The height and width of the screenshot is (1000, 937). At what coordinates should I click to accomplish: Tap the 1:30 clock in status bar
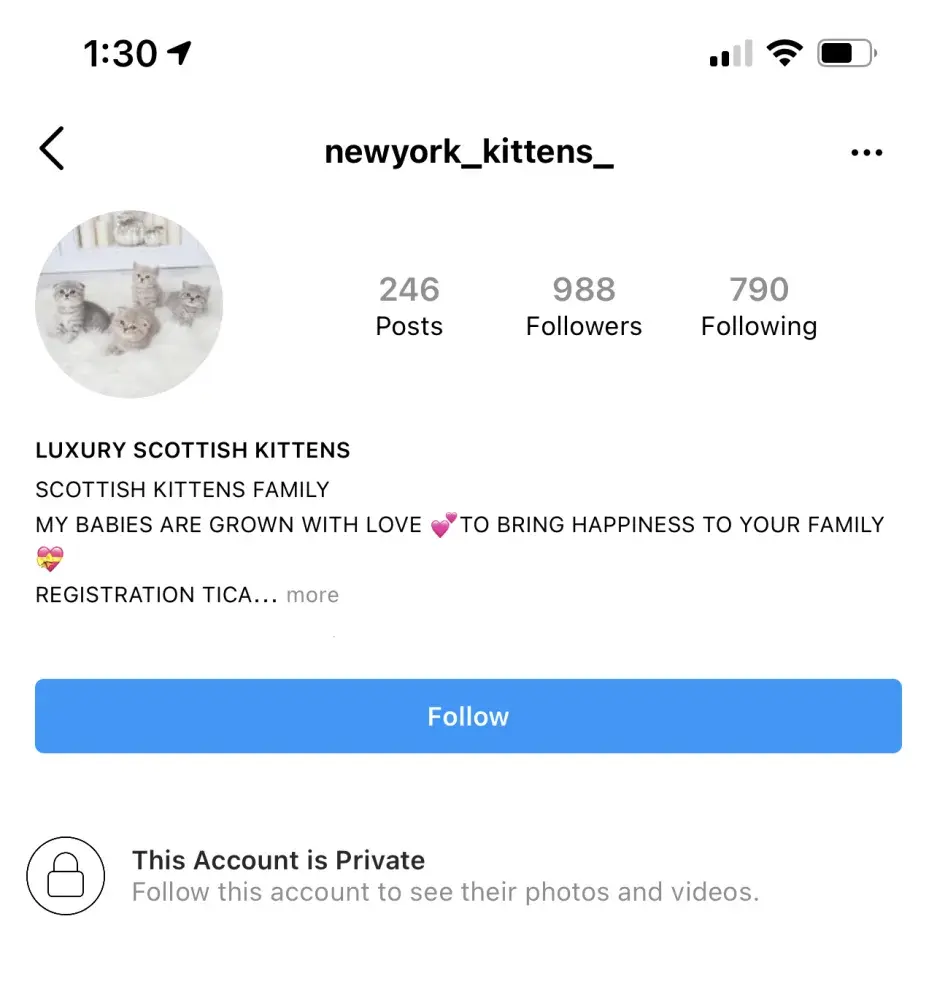coord(120,54)
